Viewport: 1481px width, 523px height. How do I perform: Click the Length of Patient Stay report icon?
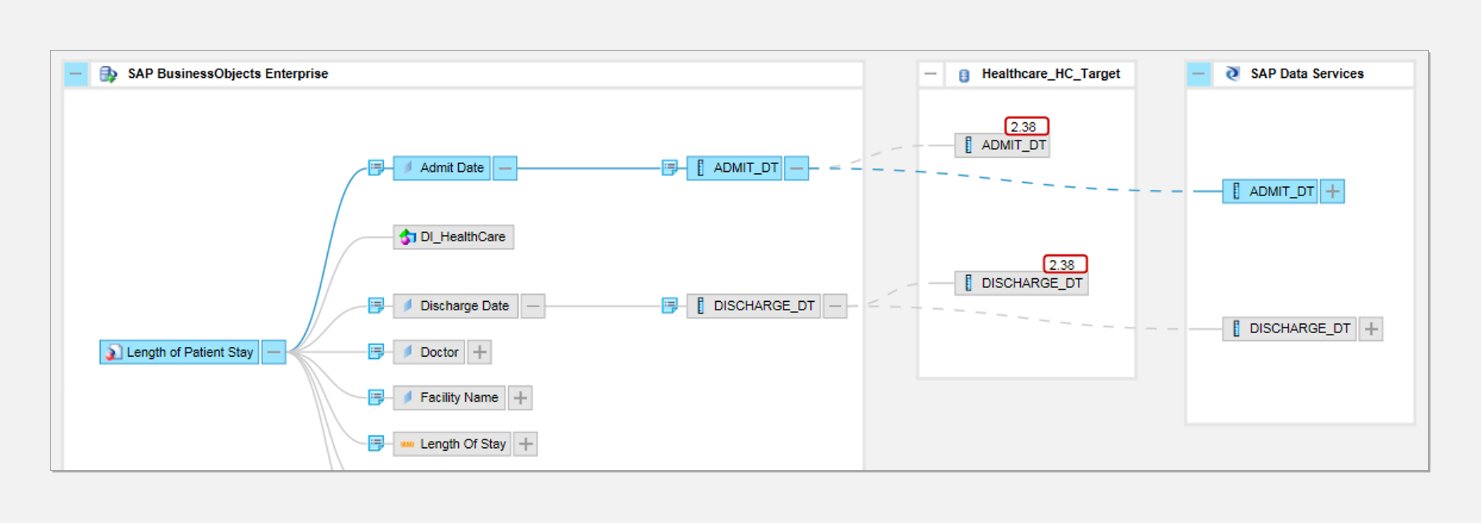coord(114,352)
